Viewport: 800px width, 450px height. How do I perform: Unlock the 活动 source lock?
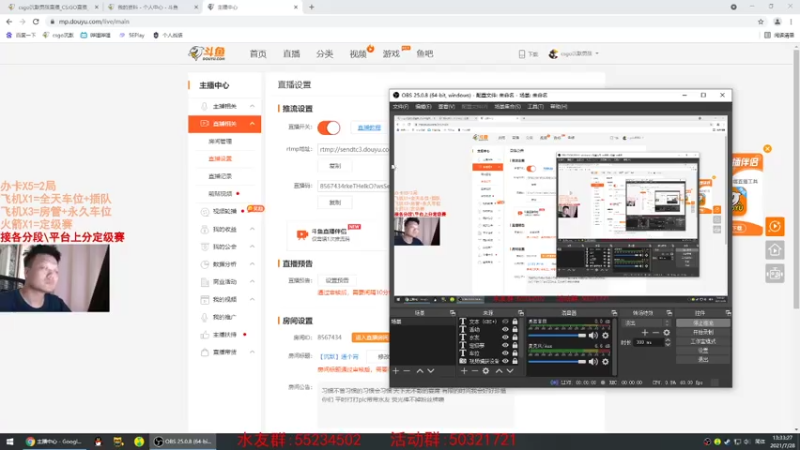pyautogui.click(x=515, y=330)
